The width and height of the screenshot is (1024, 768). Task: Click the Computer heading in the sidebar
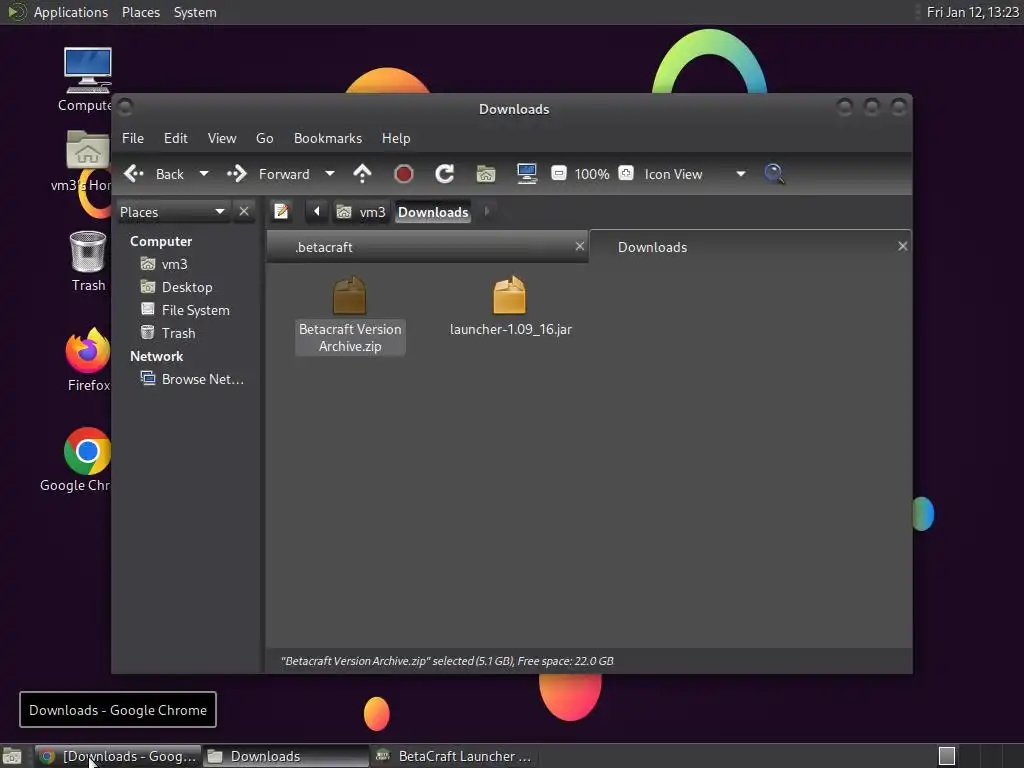(x=161, y=242)
